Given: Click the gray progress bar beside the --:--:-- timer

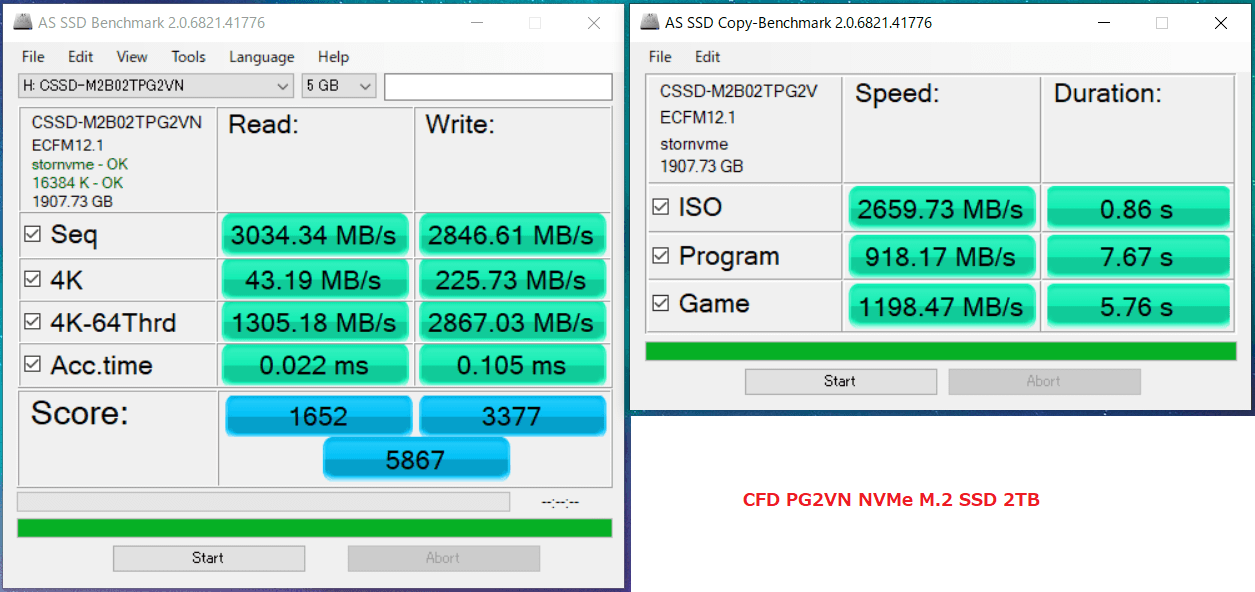Looking at the screenshot, I should (263, 501).
